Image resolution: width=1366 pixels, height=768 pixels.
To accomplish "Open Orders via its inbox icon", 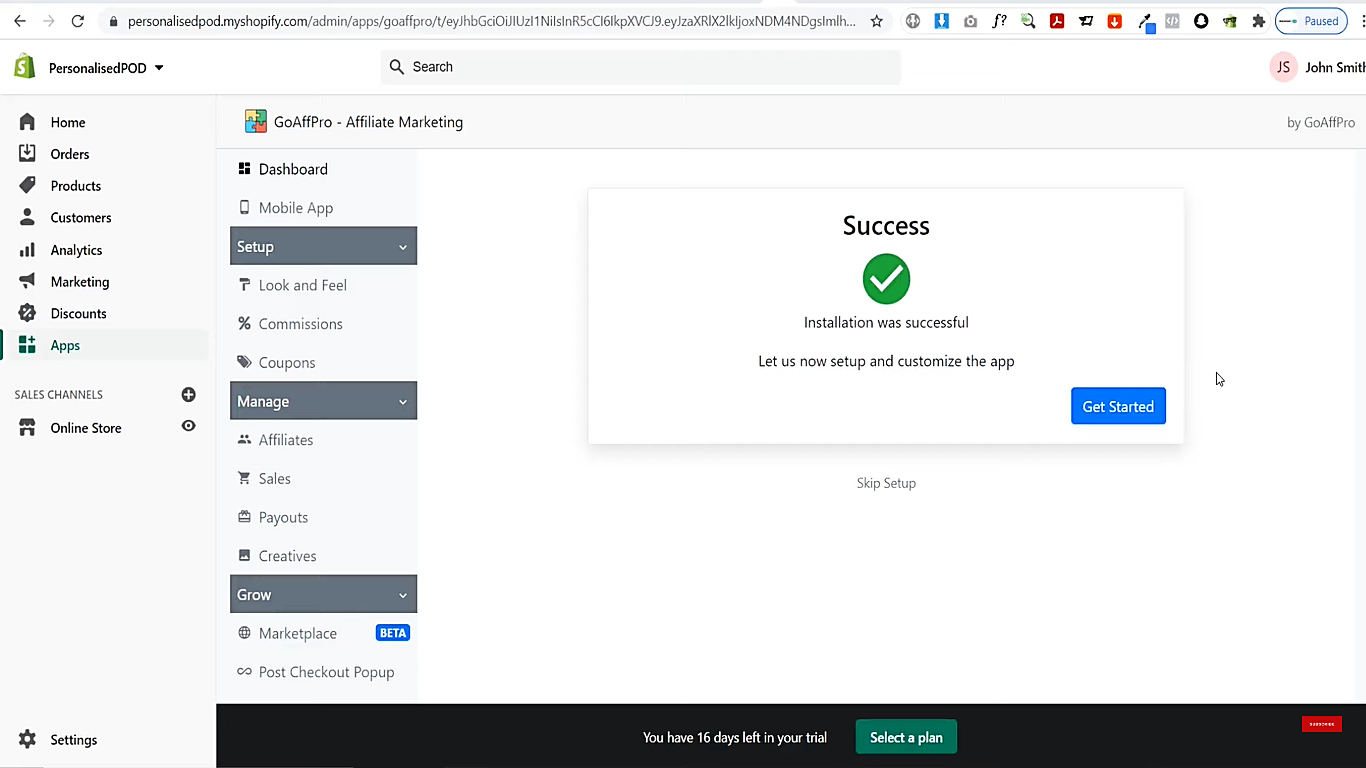I will click(x=27, y=154).
